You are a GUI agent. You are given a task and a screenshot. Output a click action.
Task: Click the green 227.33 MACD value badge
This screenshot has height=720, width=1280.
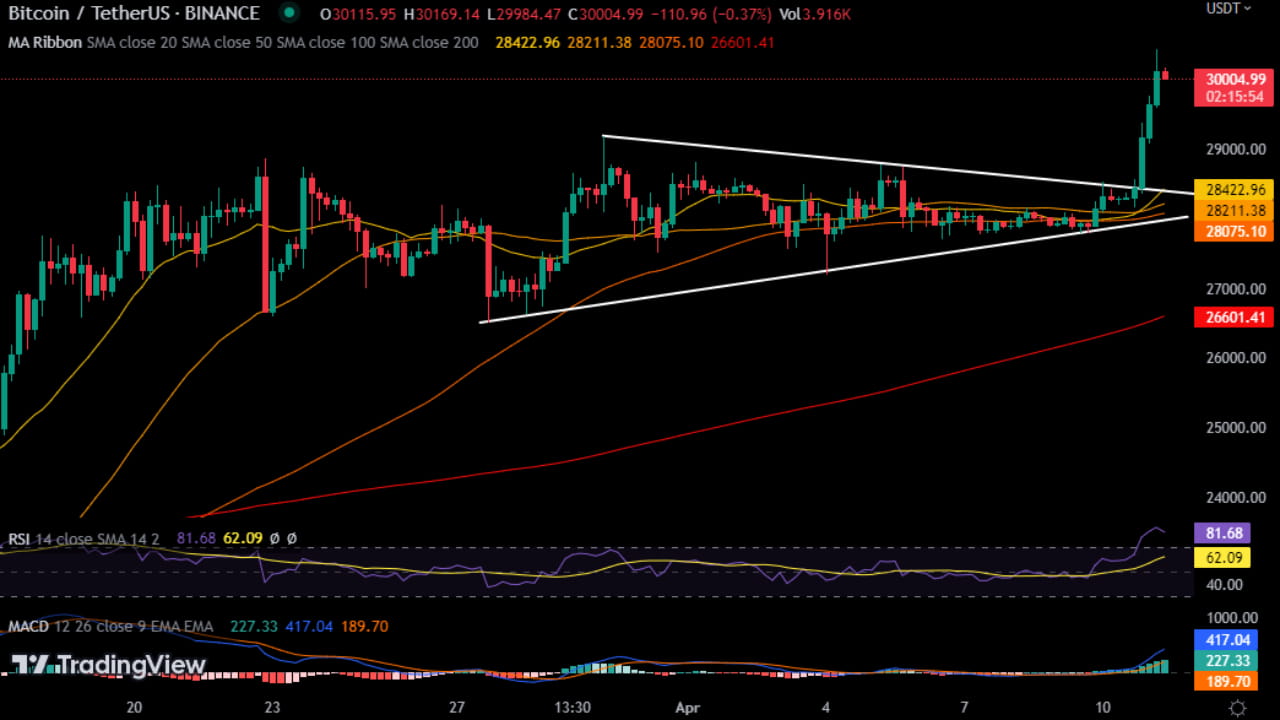tap(1226, 661)
